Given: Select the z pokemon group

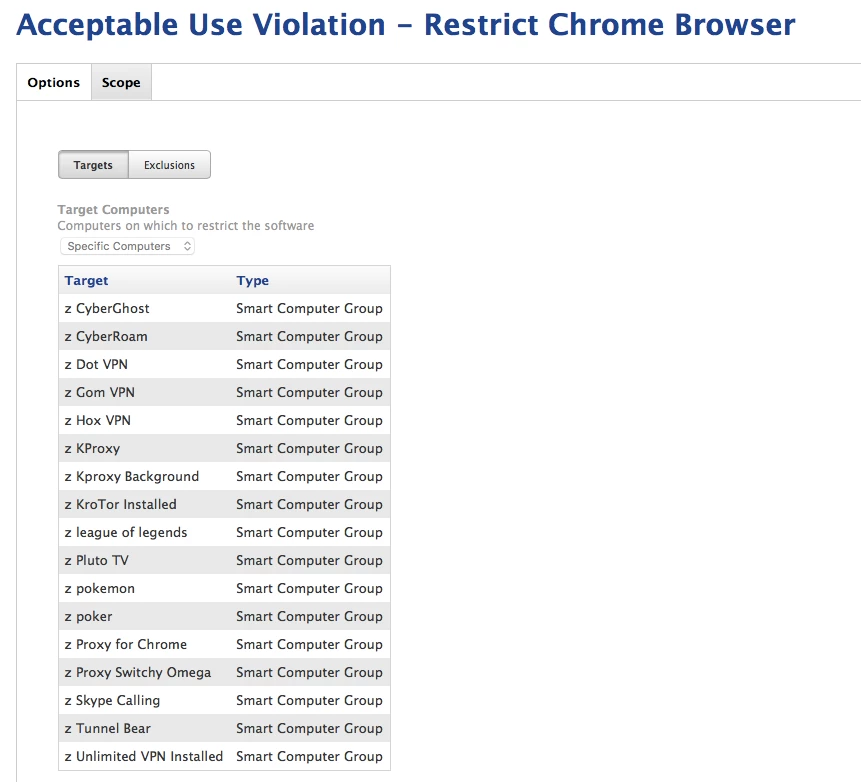Looking at the screenshot, I should [x=225, y=589].
